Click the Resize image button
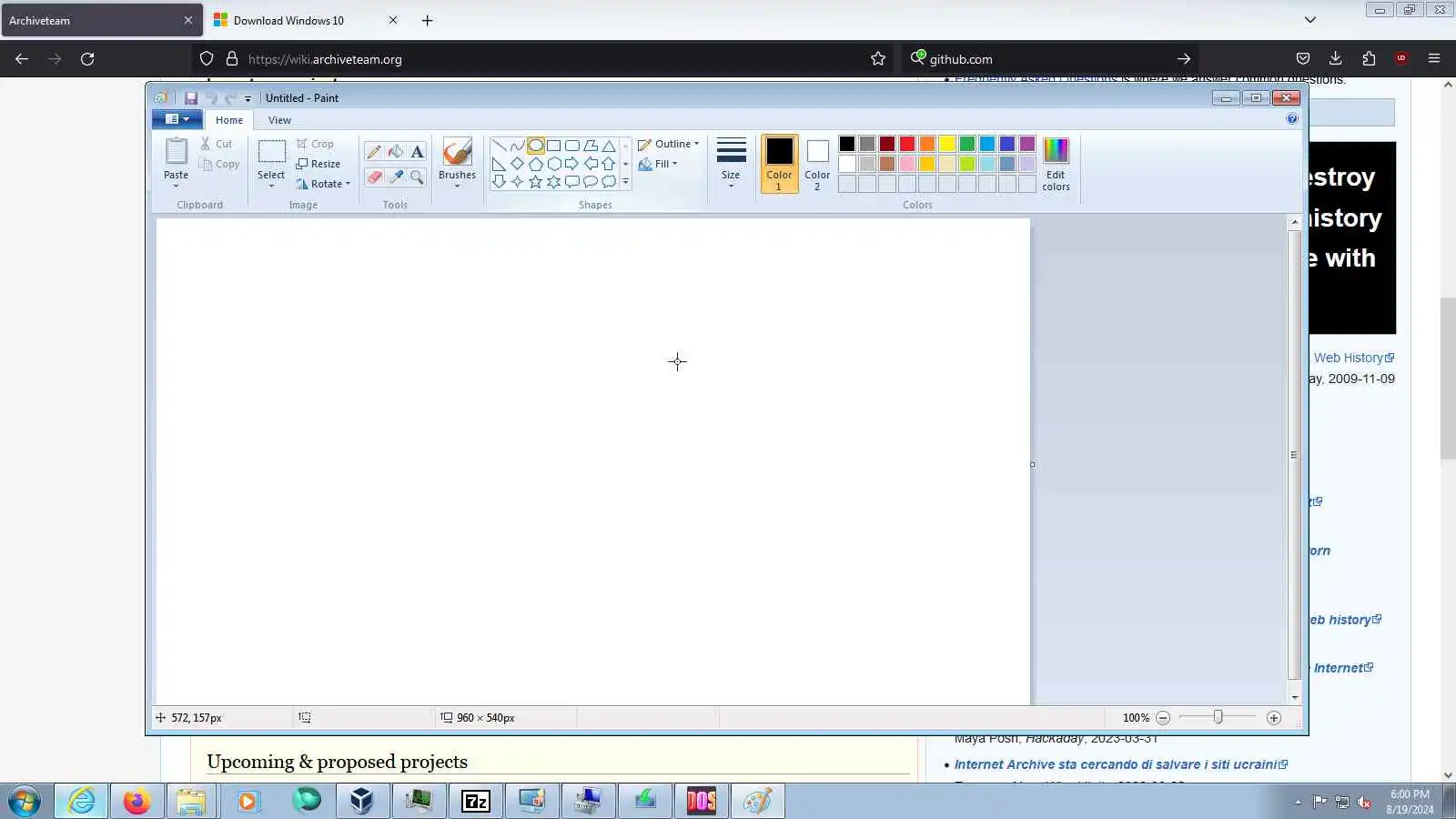This screenshot has width=1456, height=819. click(x=318, y=164)
